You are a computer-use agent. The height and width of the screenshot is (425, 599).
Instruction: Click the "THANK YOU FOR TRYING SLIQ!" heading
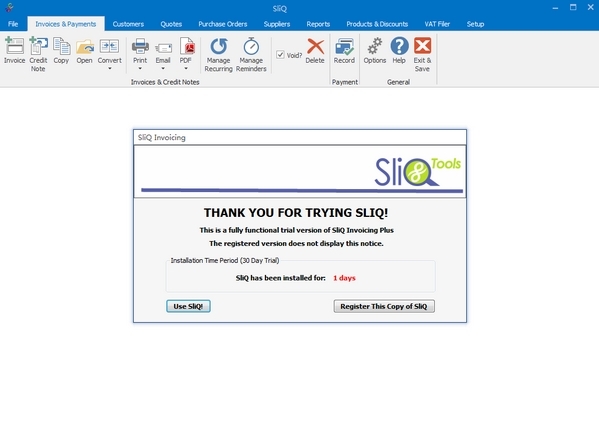pyautogui.click(x=296, y=213)
